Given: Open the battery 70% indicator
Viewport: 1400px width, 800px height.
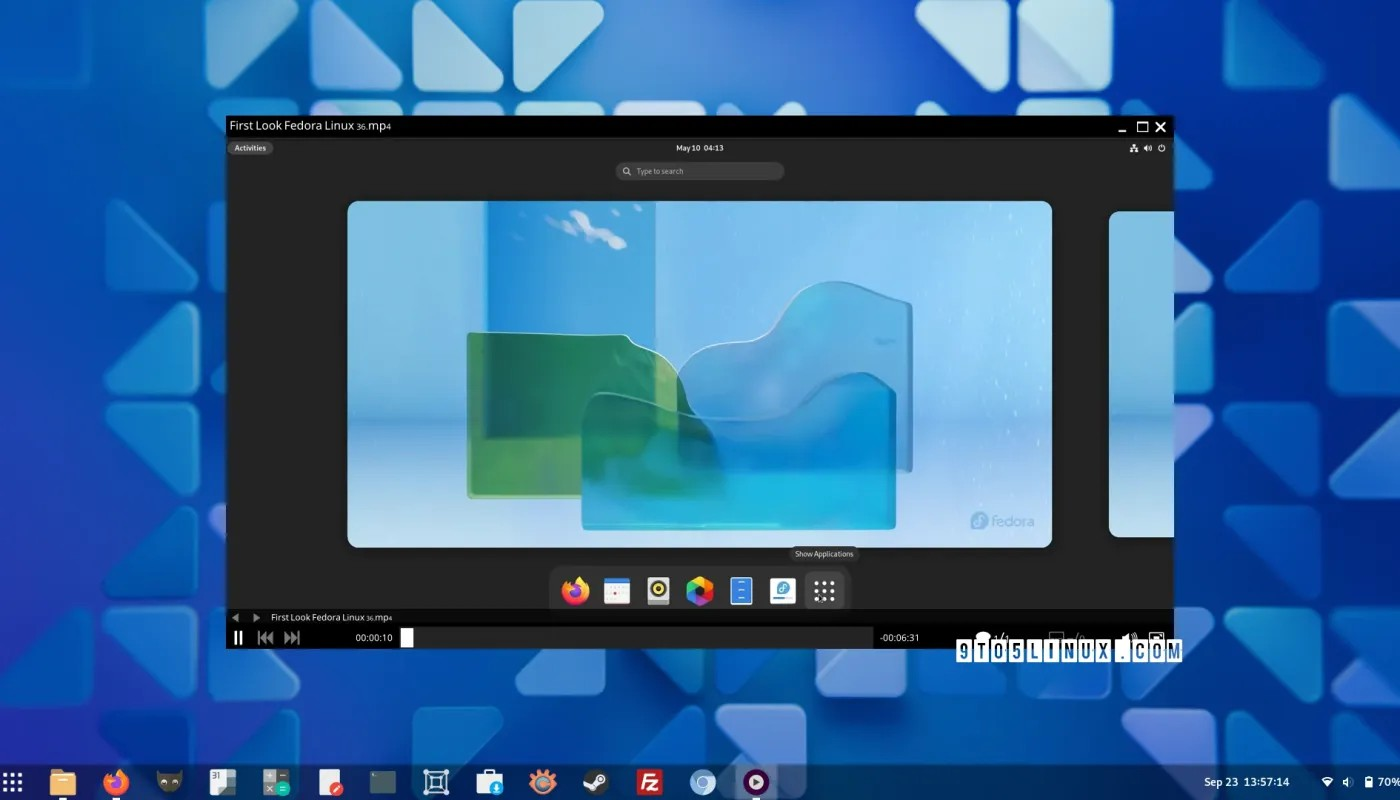Looking at the screenshot, I should (1381, 782).
